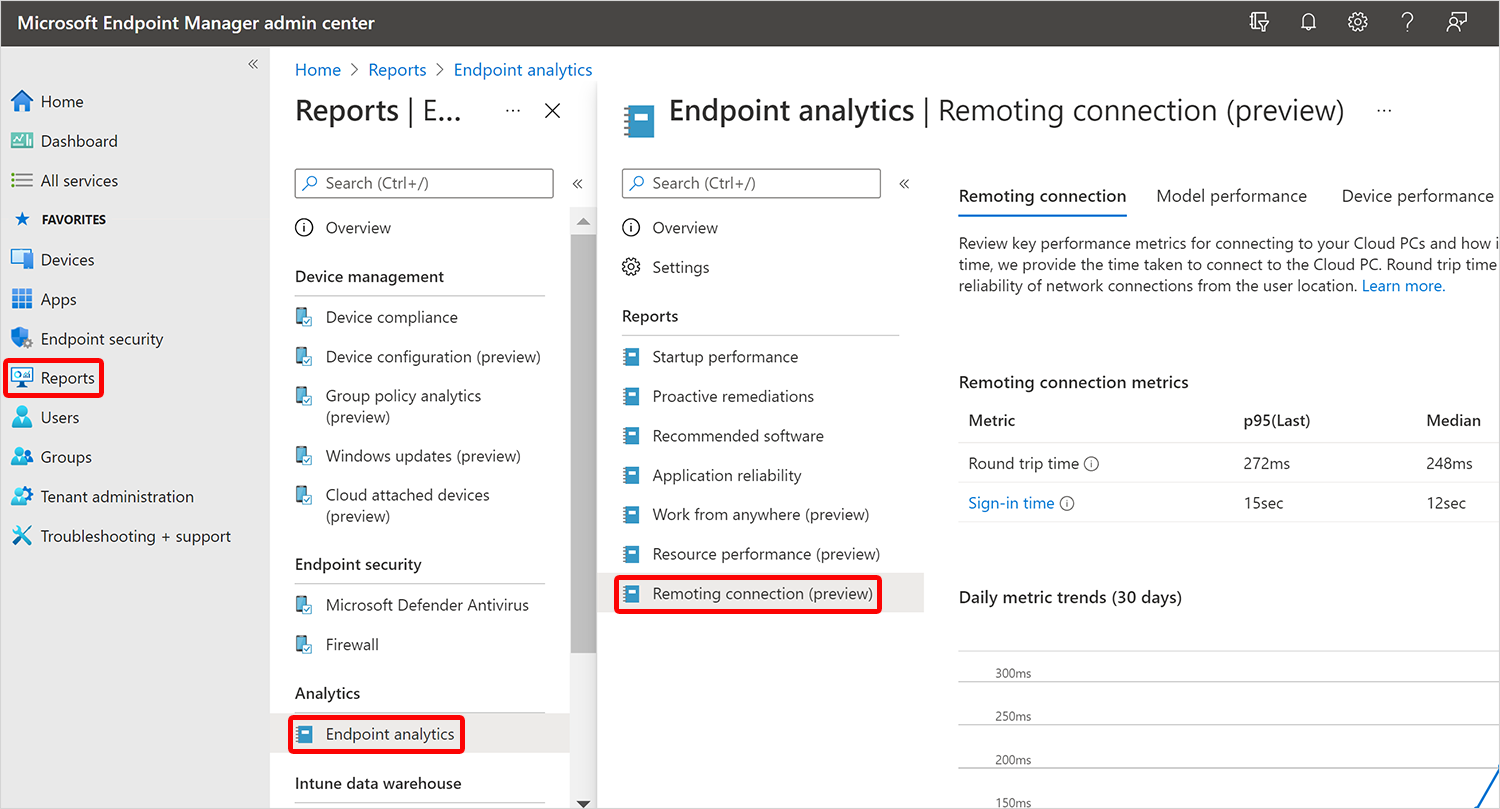The image size is (1500, 809).
Task: Select the Remoting connection tab
Action: (1042, 196)
